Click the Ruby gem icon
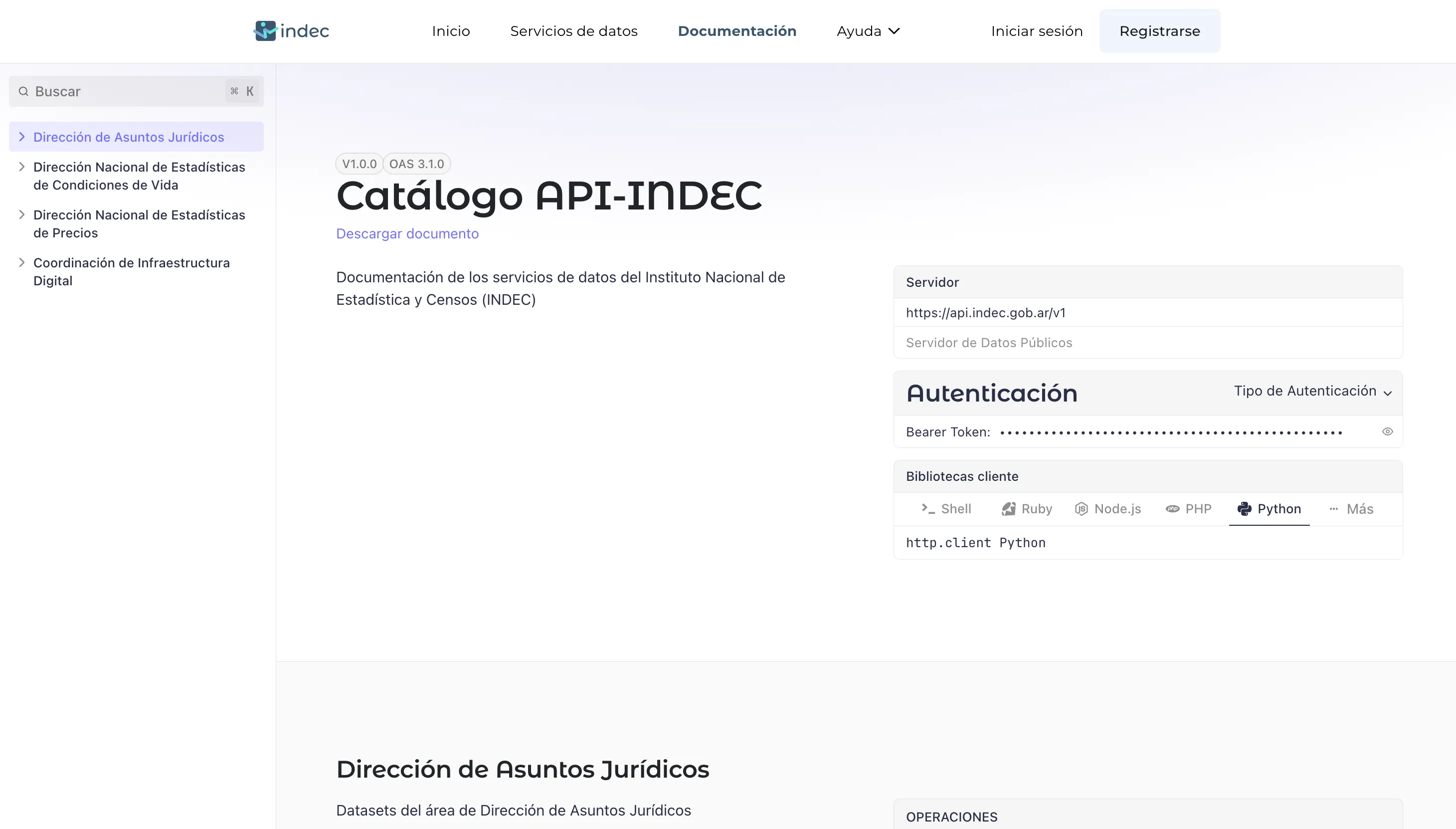The height and width of the screenshot is (829, 1456). (x=1008, y=508)
